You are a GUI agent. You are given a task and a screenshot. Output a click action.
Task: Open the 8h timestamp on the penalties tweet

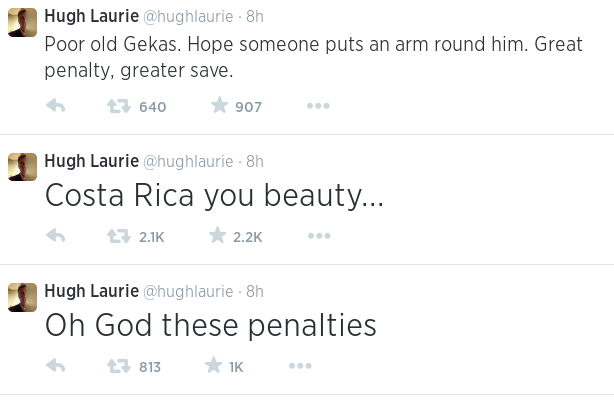click(255, 291)
